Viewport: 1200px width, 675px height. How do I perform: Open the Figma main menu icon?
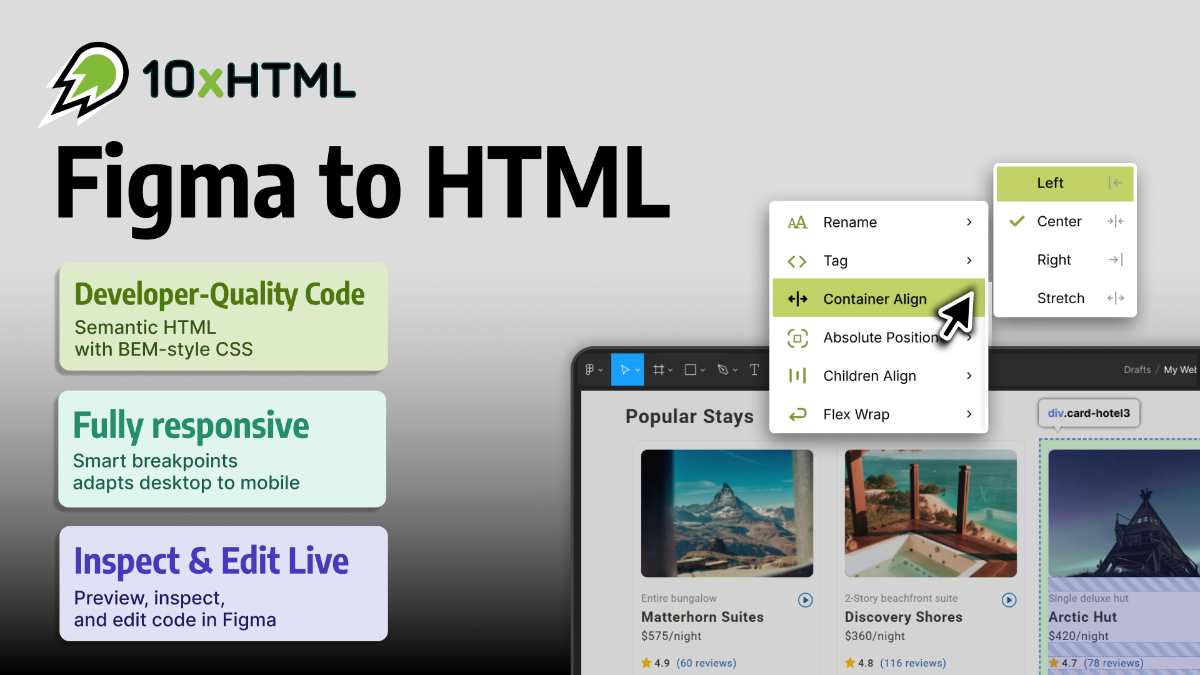[590, 369]
